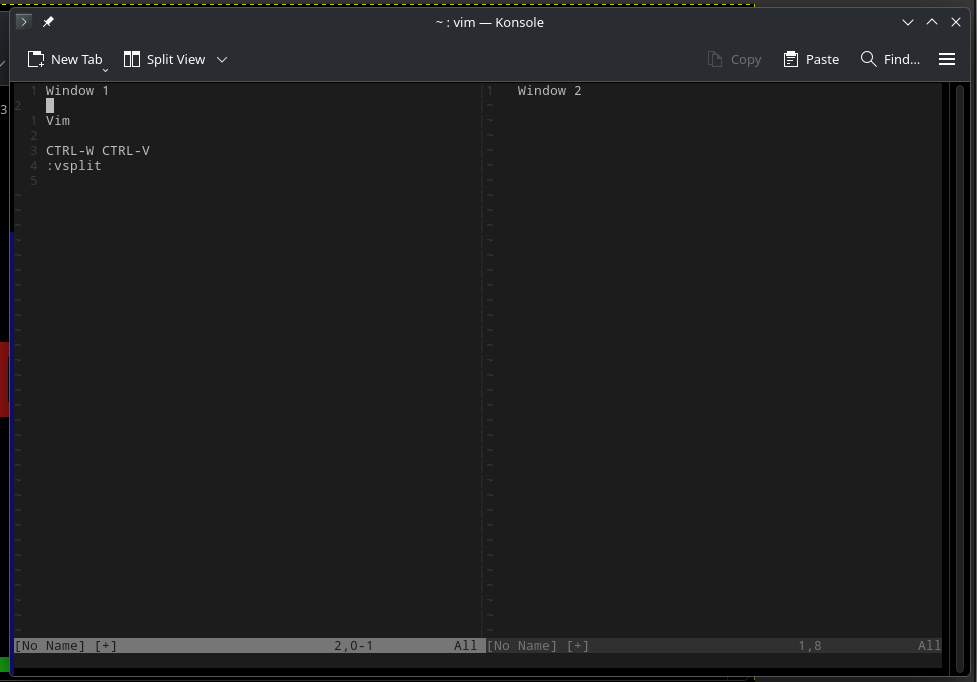Minimize the Konsole window
Screen dimensions: 977x682
point(908,22)
